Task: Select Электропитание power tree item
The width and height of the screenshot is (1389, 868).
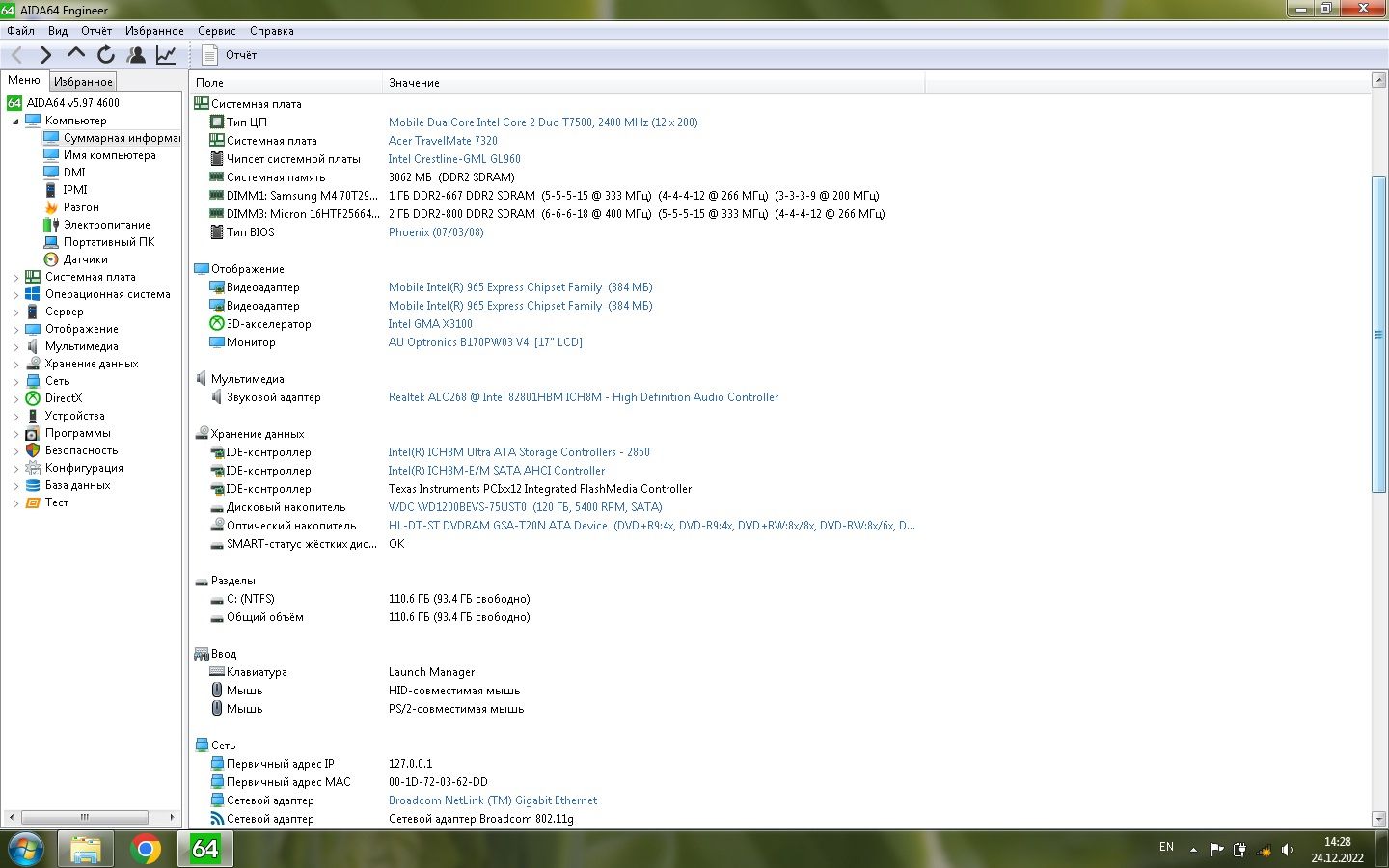Action: [106, 225]
